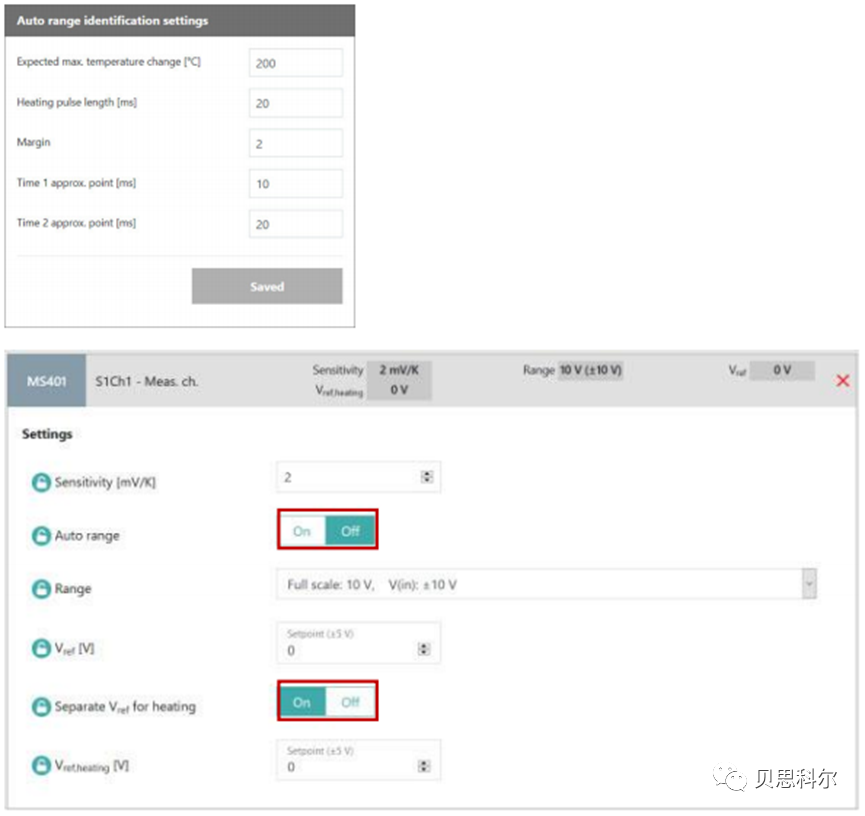Screen dimensions: 865x816
Task: Click the lock icon next to Auto range
Action: (x=41, y=536)
